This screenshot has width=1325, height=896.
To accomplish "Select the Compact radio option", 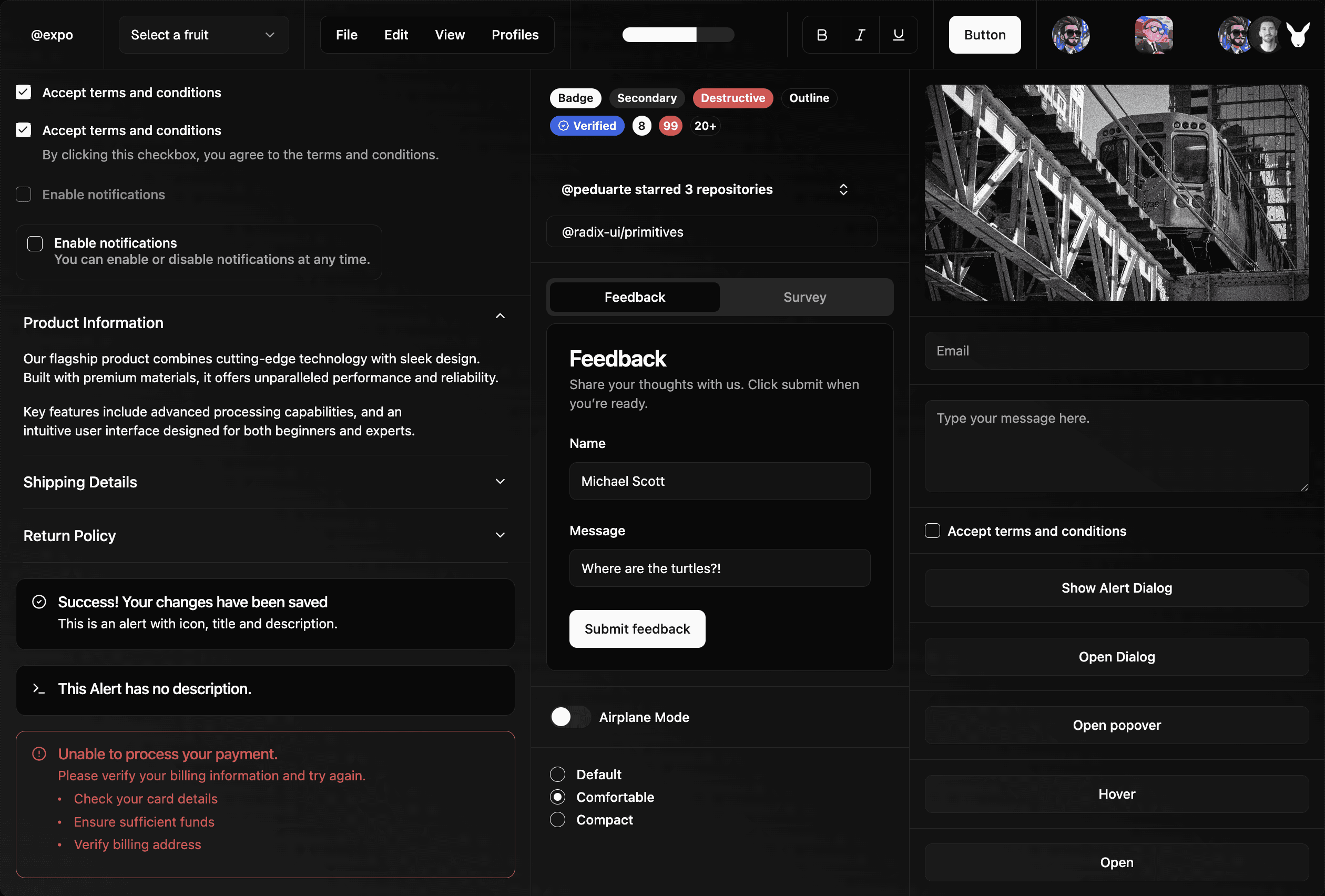I will click(x=557, y=820).
